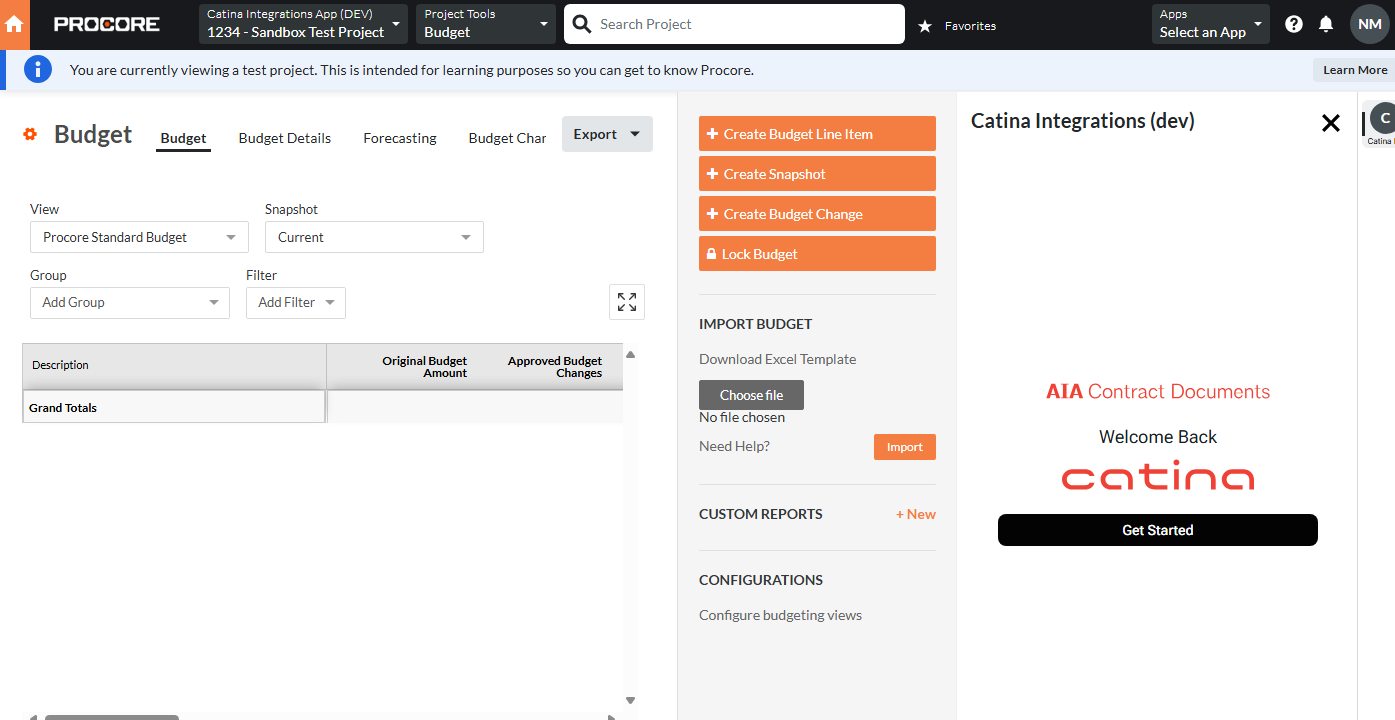The image size is (1395, 720).
Task: Switch to the Budget Details tab
Action: [x=285, y=138]
